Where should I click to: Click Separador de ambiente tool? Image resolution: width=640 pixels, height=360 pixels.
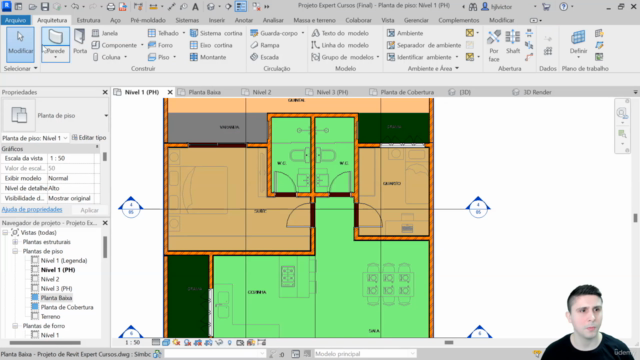click(x=424, y=45)
